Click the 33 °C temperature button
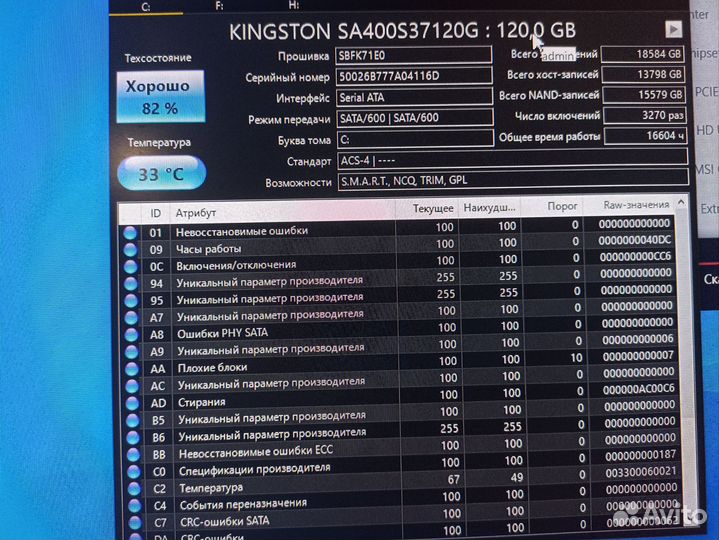The width and height of the screenshot is (719, 540). tap(161, 173)
